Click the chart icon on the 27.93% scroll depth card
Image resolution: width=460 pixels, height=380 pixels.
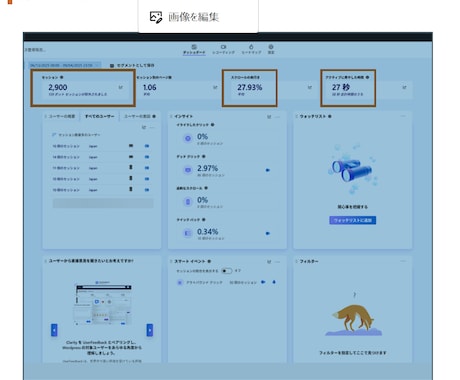(310, 87)
